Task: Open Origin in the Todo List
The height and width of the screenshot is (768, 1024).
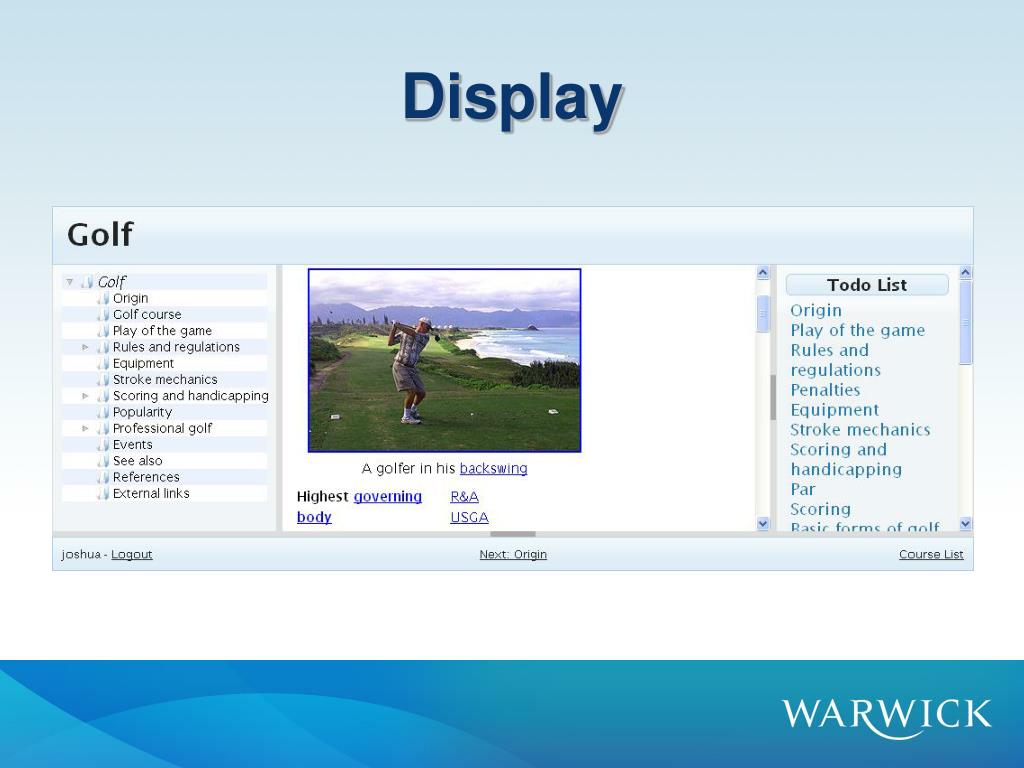Action: (816, 311)
